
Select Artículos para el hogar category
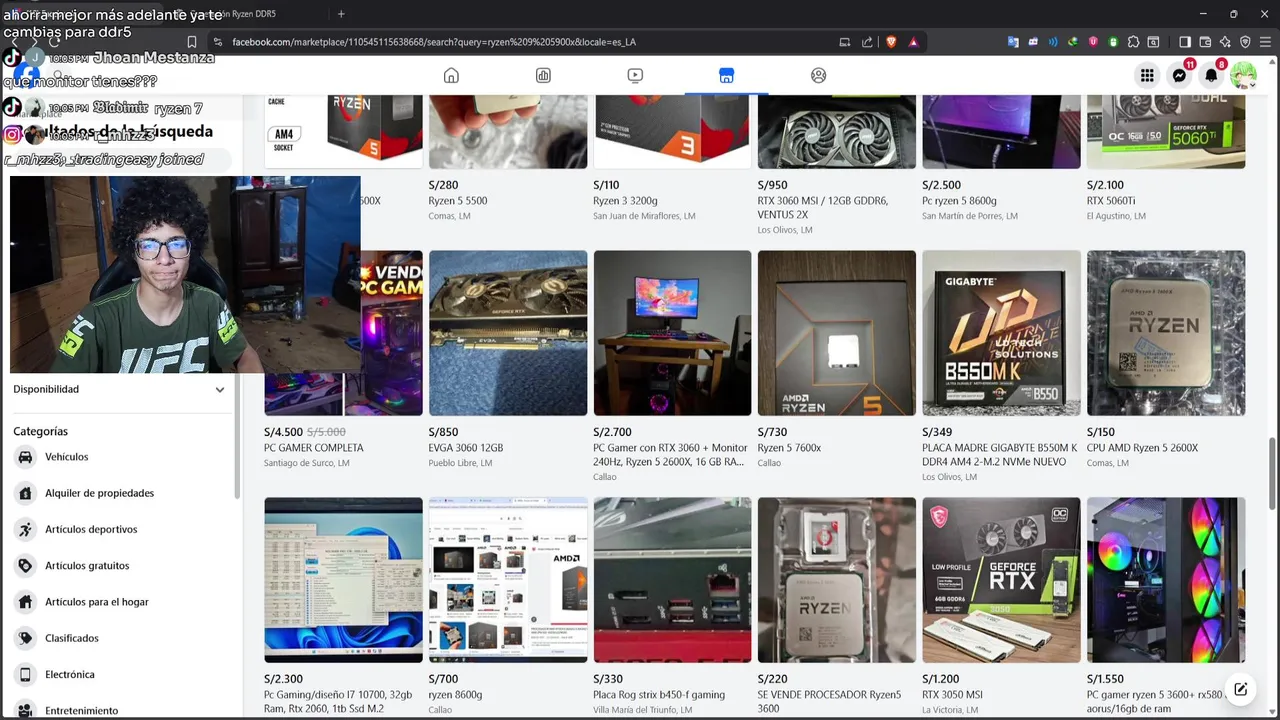coord(97,602)
